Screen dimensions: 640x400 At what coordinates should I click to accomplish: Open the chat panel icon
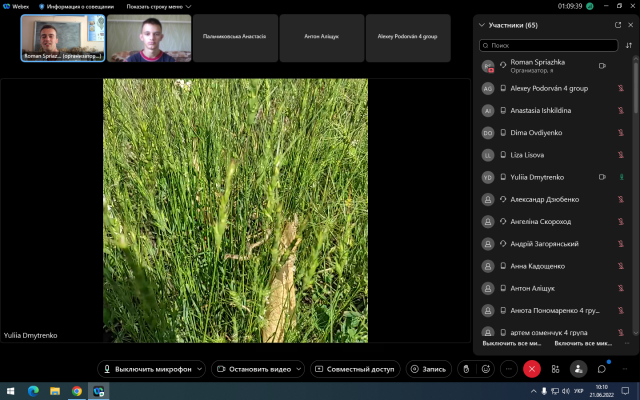pyautogui.click(x=602, y=368)
